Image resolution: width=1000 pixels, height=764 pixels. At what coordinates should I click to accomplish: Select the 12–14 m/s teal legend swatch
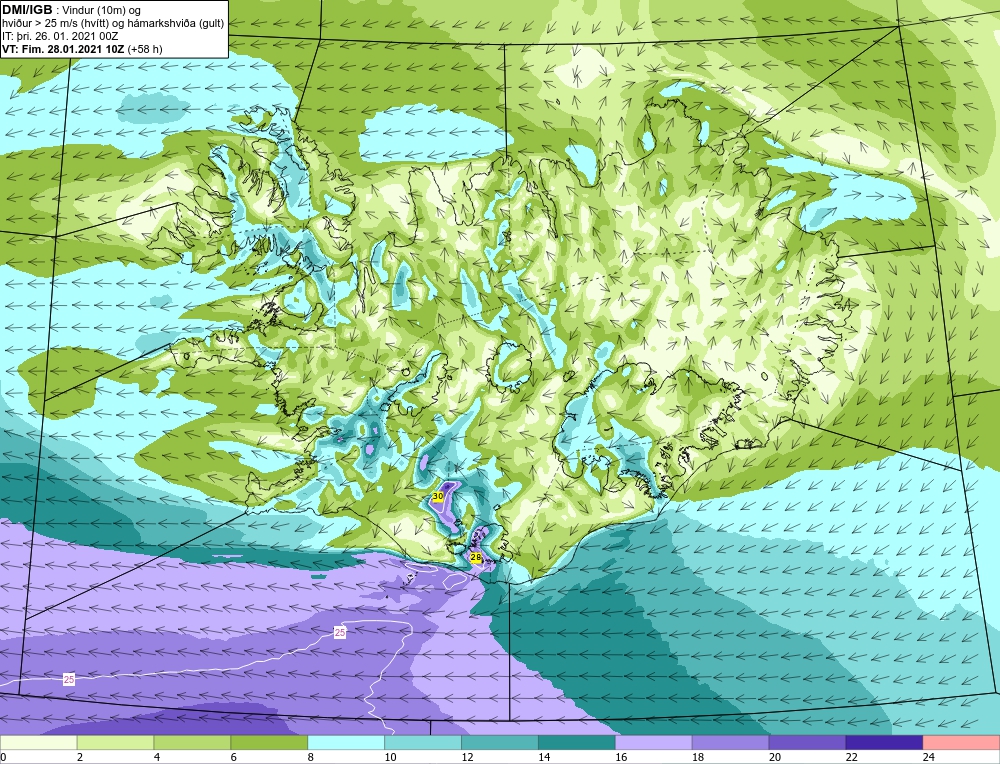click(500, 743)
